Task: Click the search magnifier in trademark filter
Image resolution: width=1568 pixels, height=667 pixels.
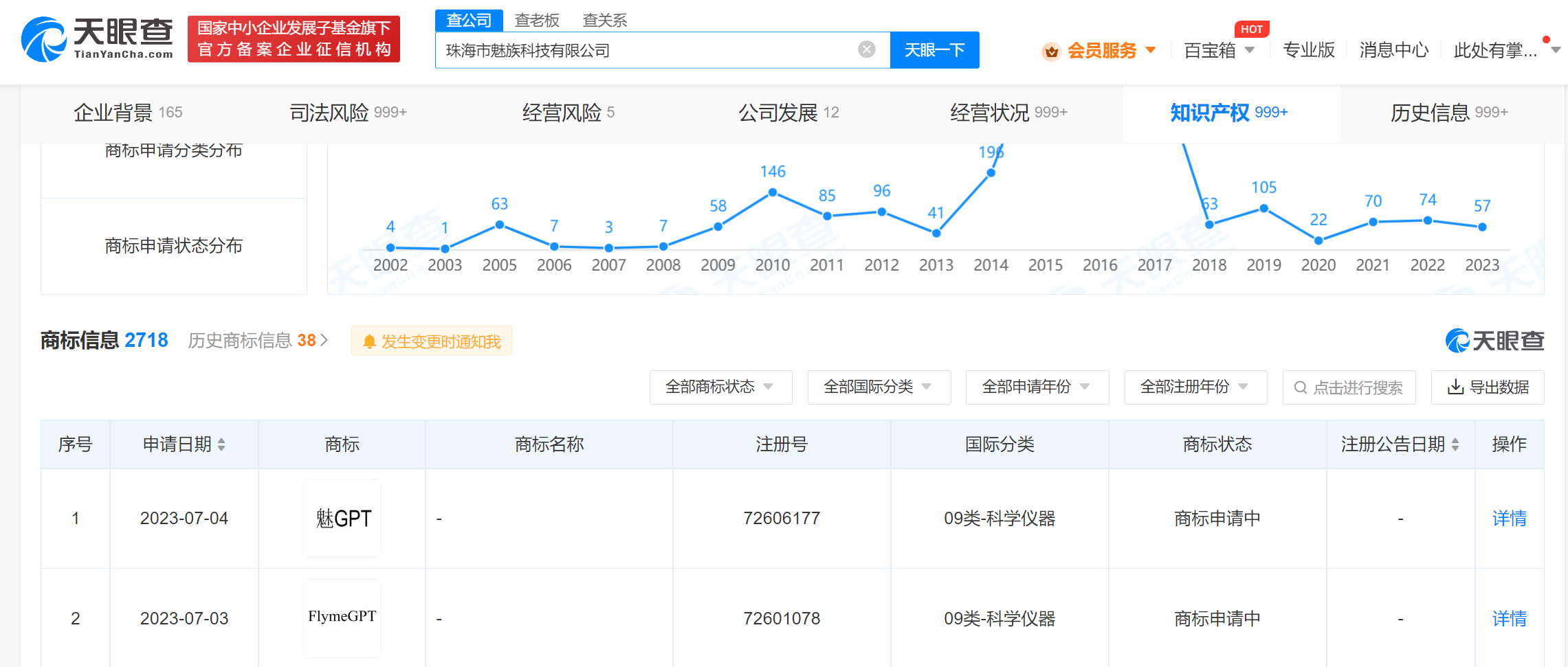Action: [x=1300, y=387]
